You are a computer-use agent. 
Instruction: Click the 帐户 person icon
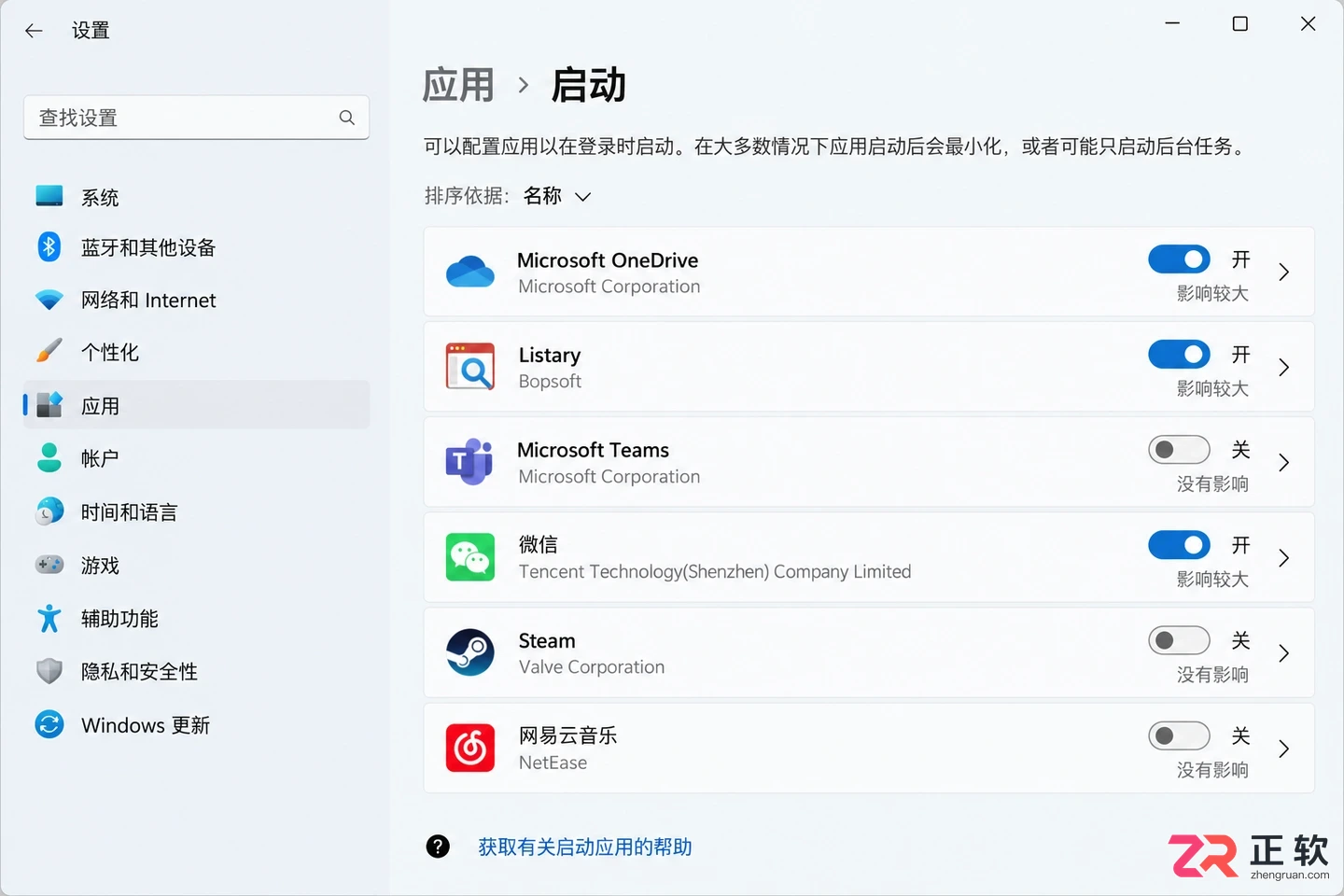pos(49,457)
